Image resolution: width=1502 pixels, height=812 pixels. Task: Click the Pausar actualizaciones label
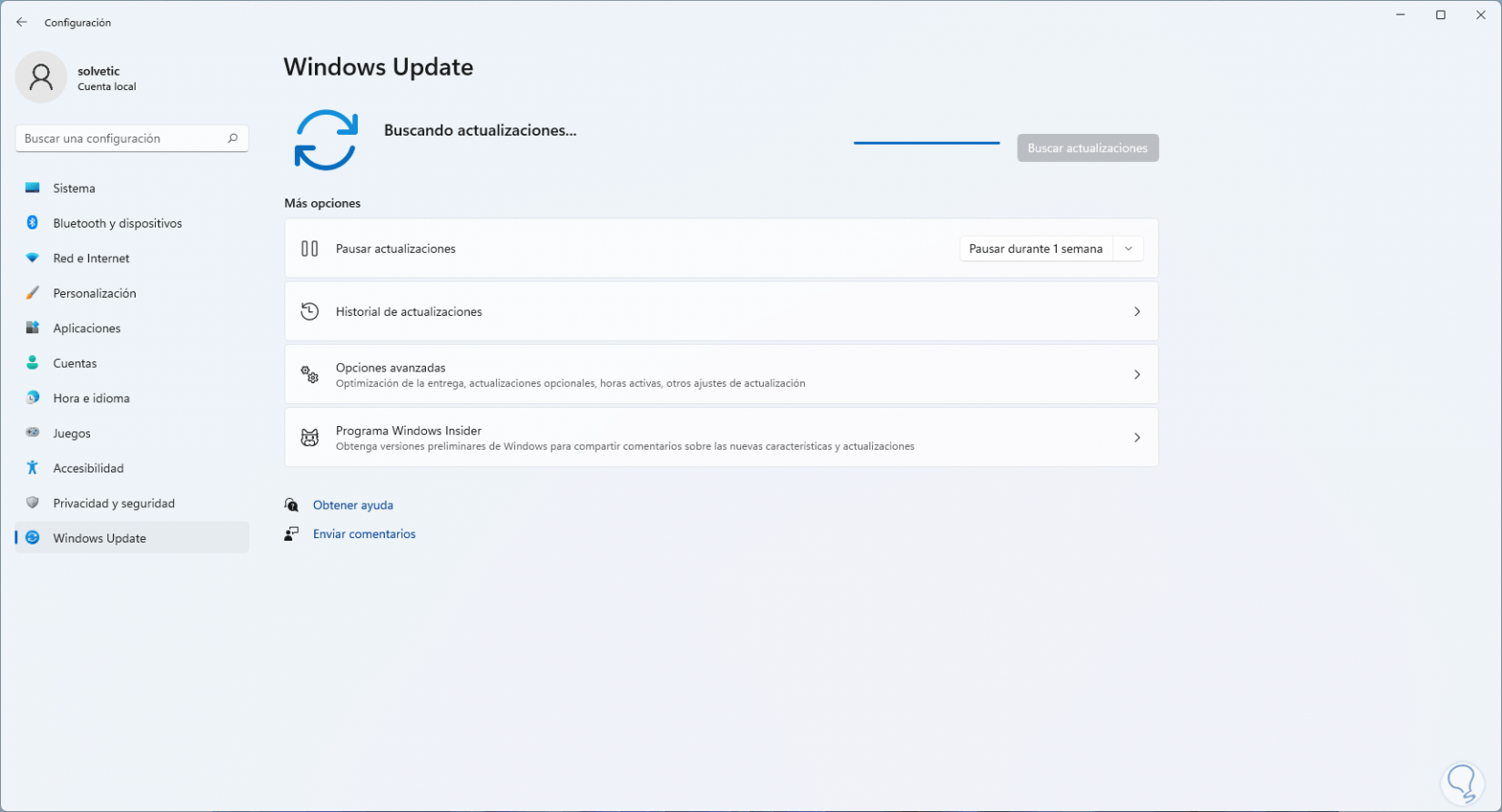click(x=396, y=249)
